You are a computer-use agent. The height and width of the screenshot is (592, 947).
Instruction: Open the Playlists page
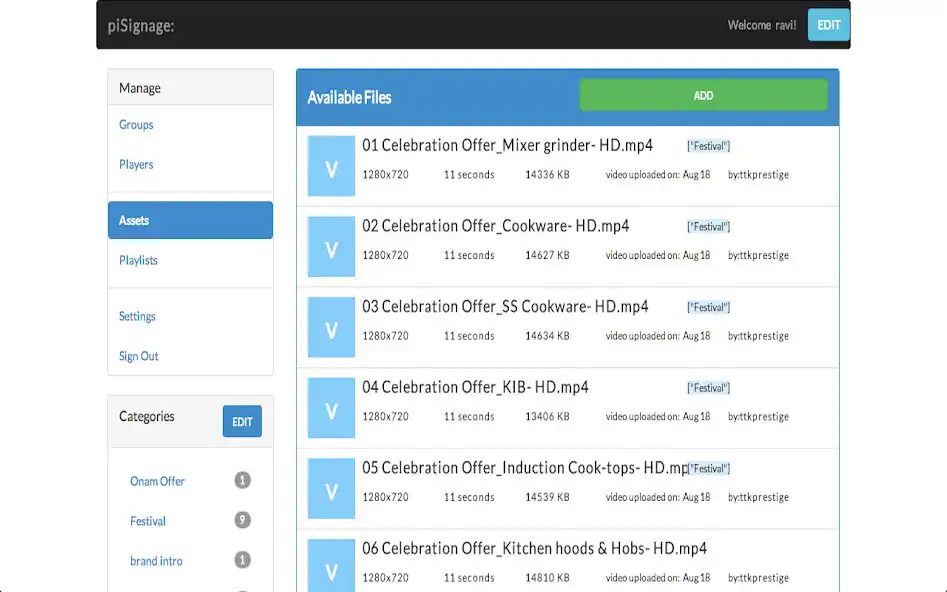[x=138, y=260]
